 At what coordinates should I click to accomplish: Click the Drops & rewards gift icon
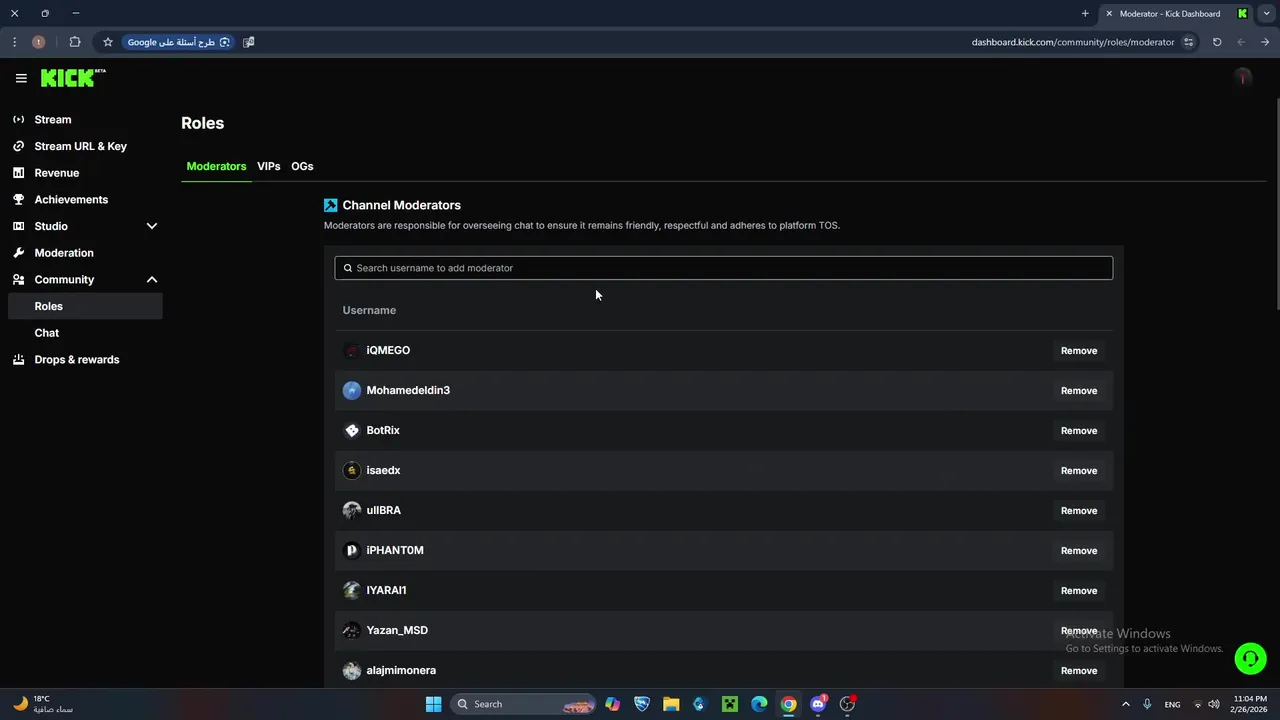(x=18, y=359)
